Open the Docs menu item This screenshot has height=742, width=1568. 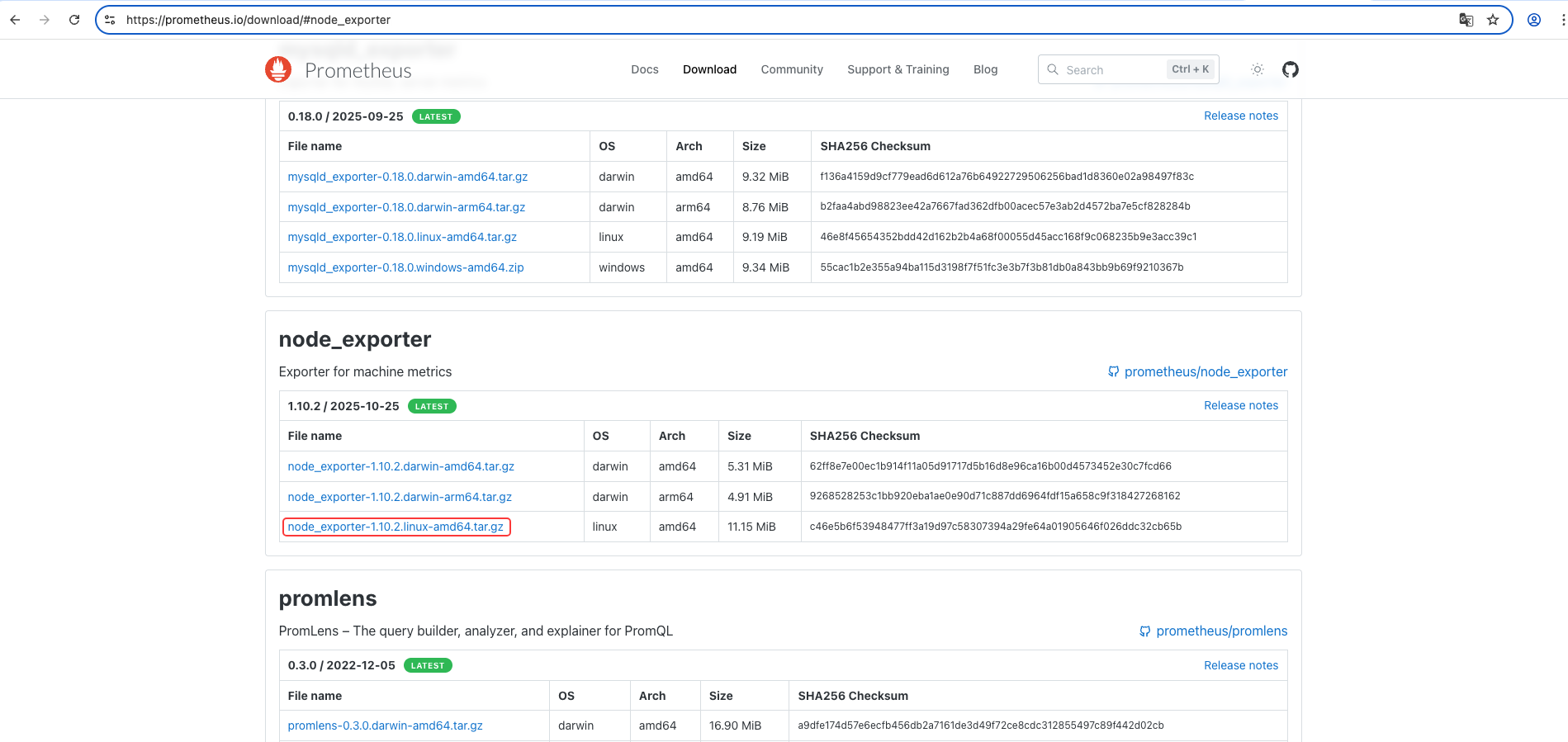(645, 69)
